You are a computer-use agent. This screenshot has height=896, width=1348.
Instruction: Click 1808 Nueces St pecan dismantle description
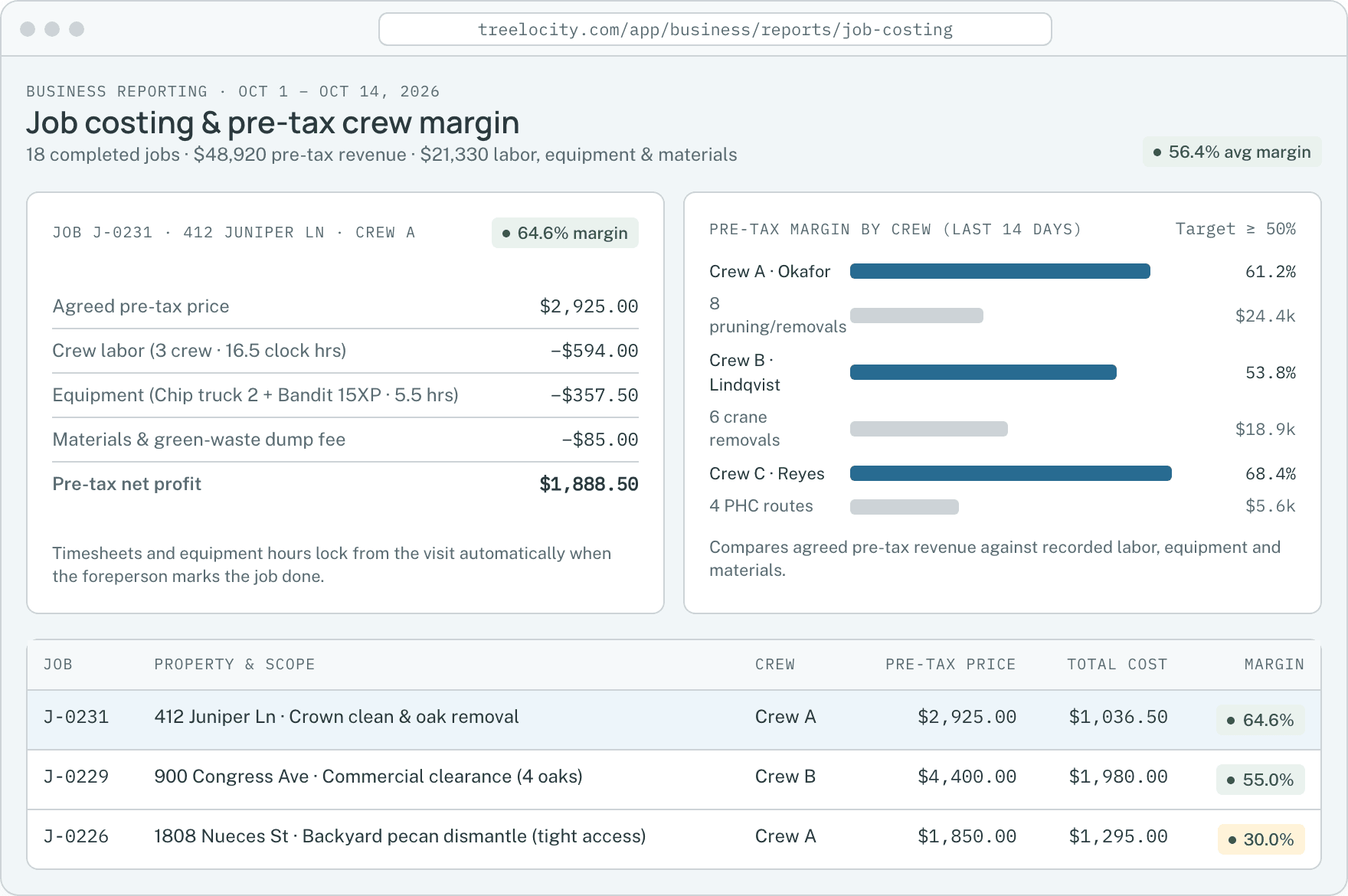[x=400, y=836]
